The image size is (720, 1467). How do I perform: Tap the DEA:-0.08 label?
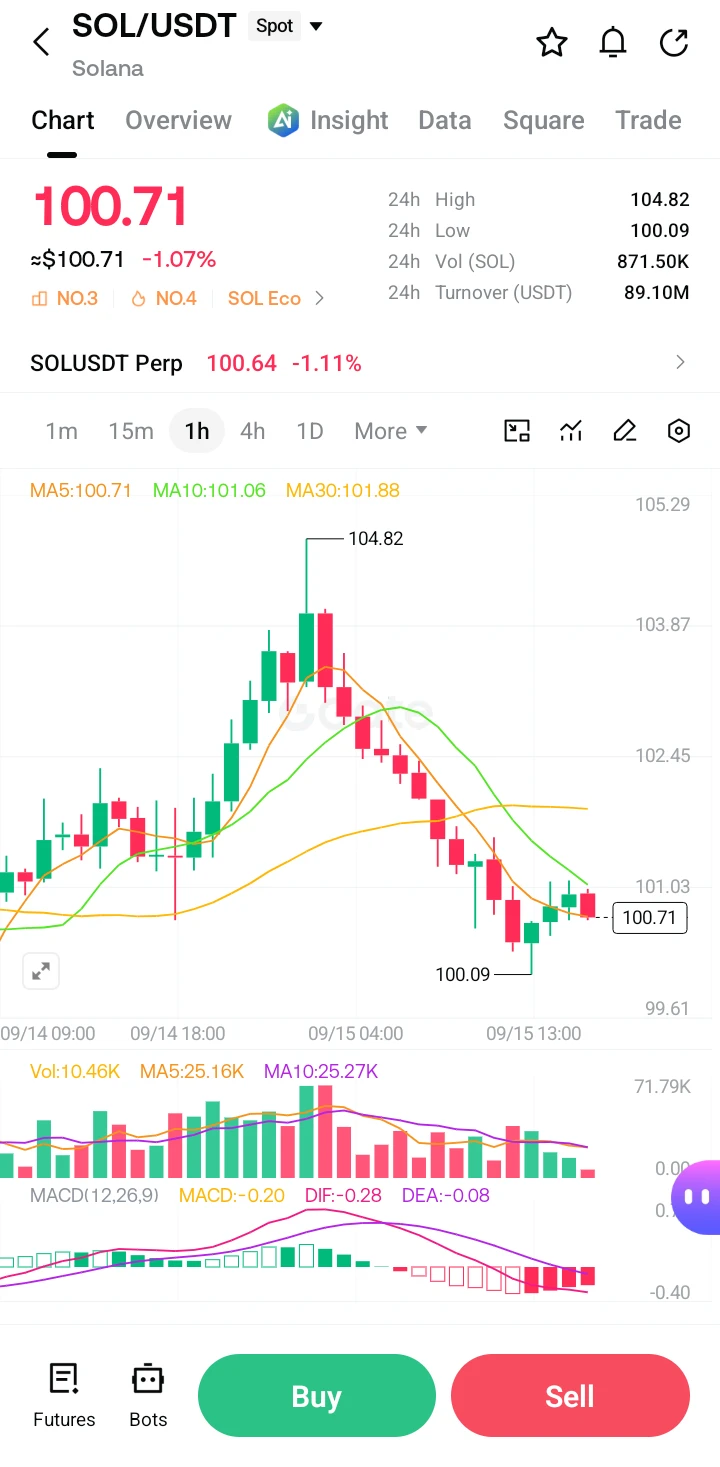445,1195
